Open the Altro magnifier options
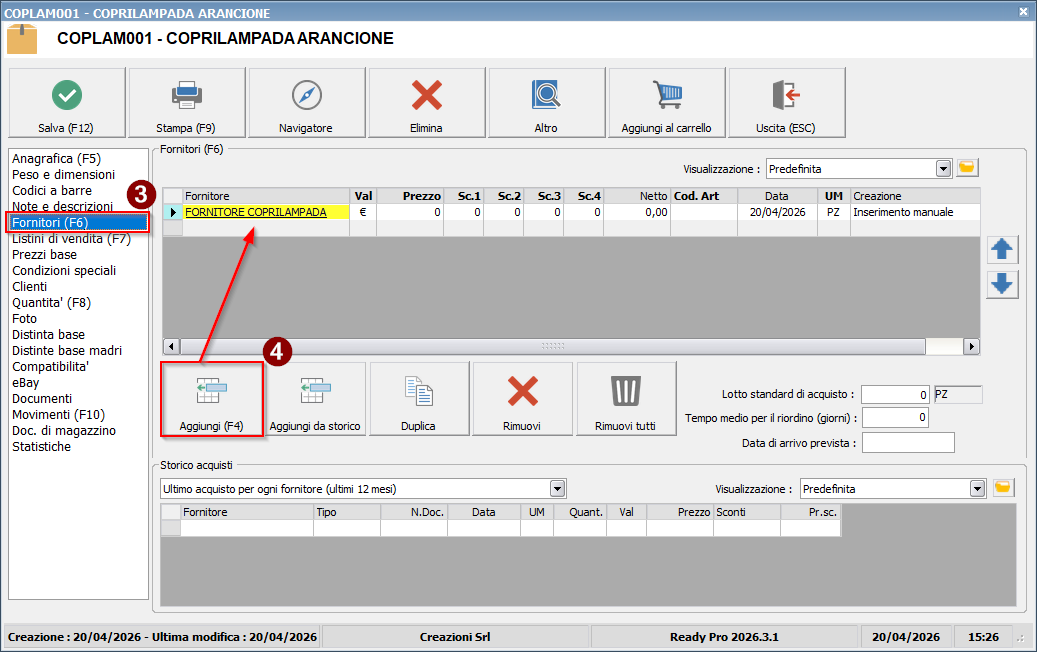1037x652 pixels. (x=547, y=103)
